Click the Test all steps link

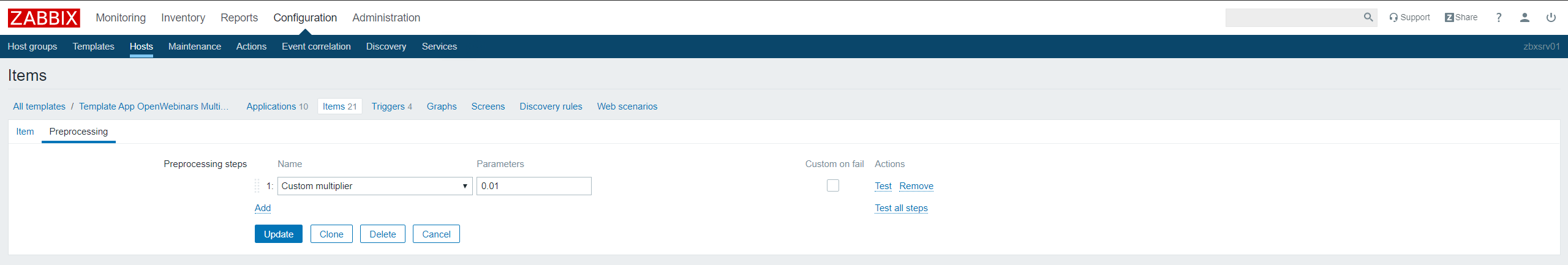(901, 208)
